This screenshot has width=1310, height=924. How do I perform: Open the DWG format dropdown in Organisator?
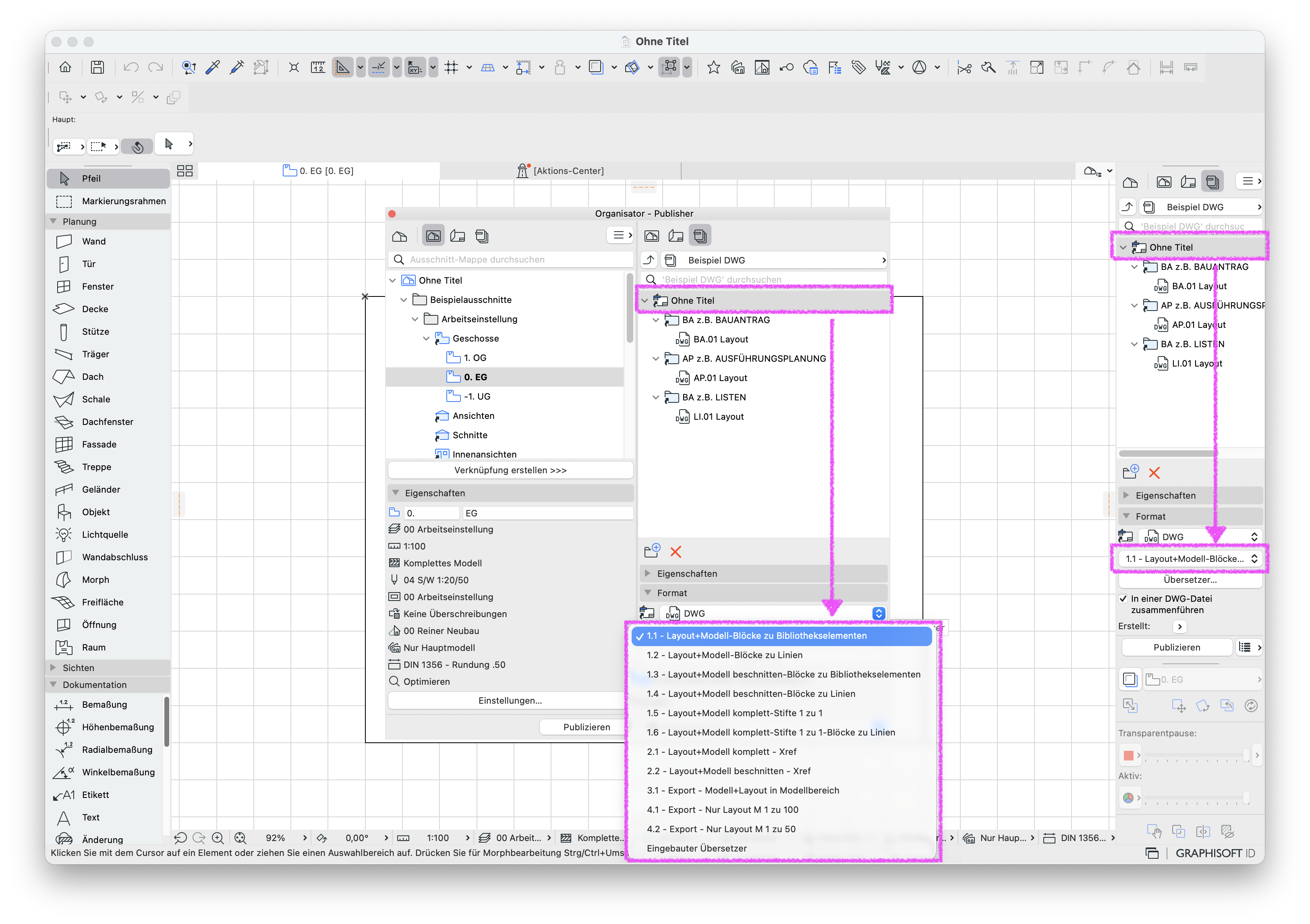coord(774,613)
